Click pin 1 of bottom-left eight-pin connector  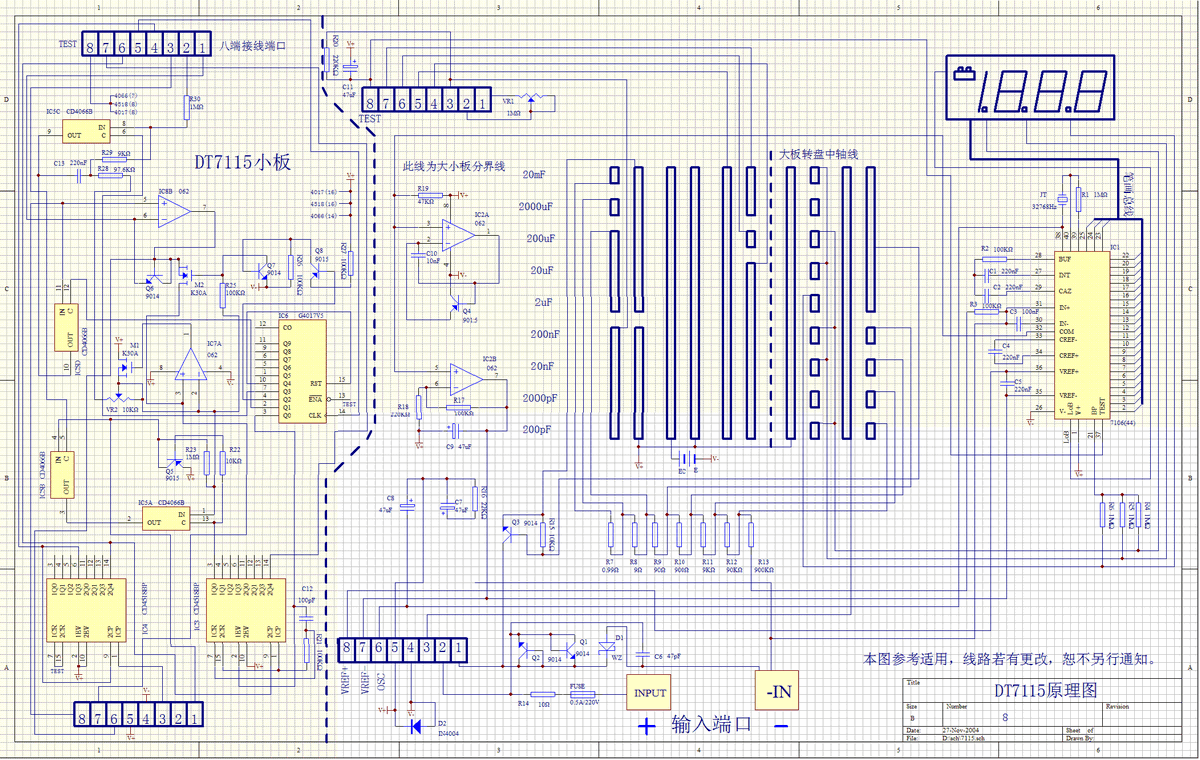tap(195, 715)
